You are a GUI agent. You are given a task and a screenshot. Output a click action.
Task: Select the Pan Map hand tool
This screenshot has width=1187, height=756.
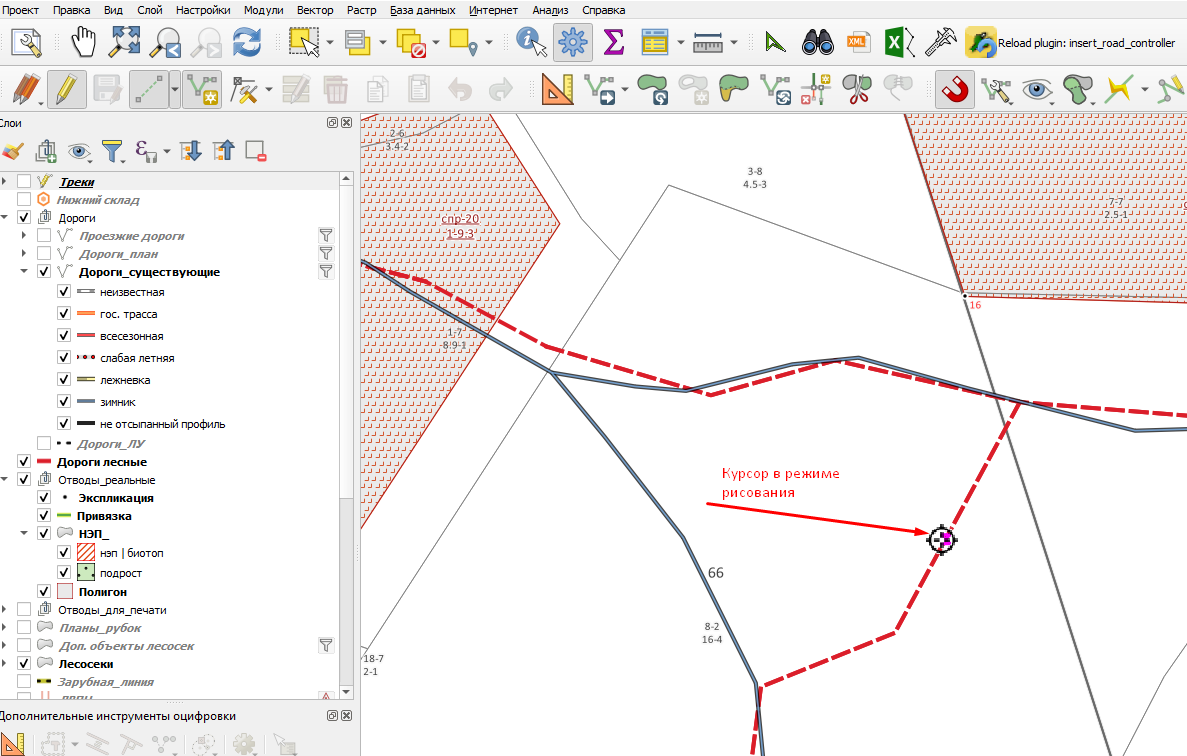coord(83,42)
